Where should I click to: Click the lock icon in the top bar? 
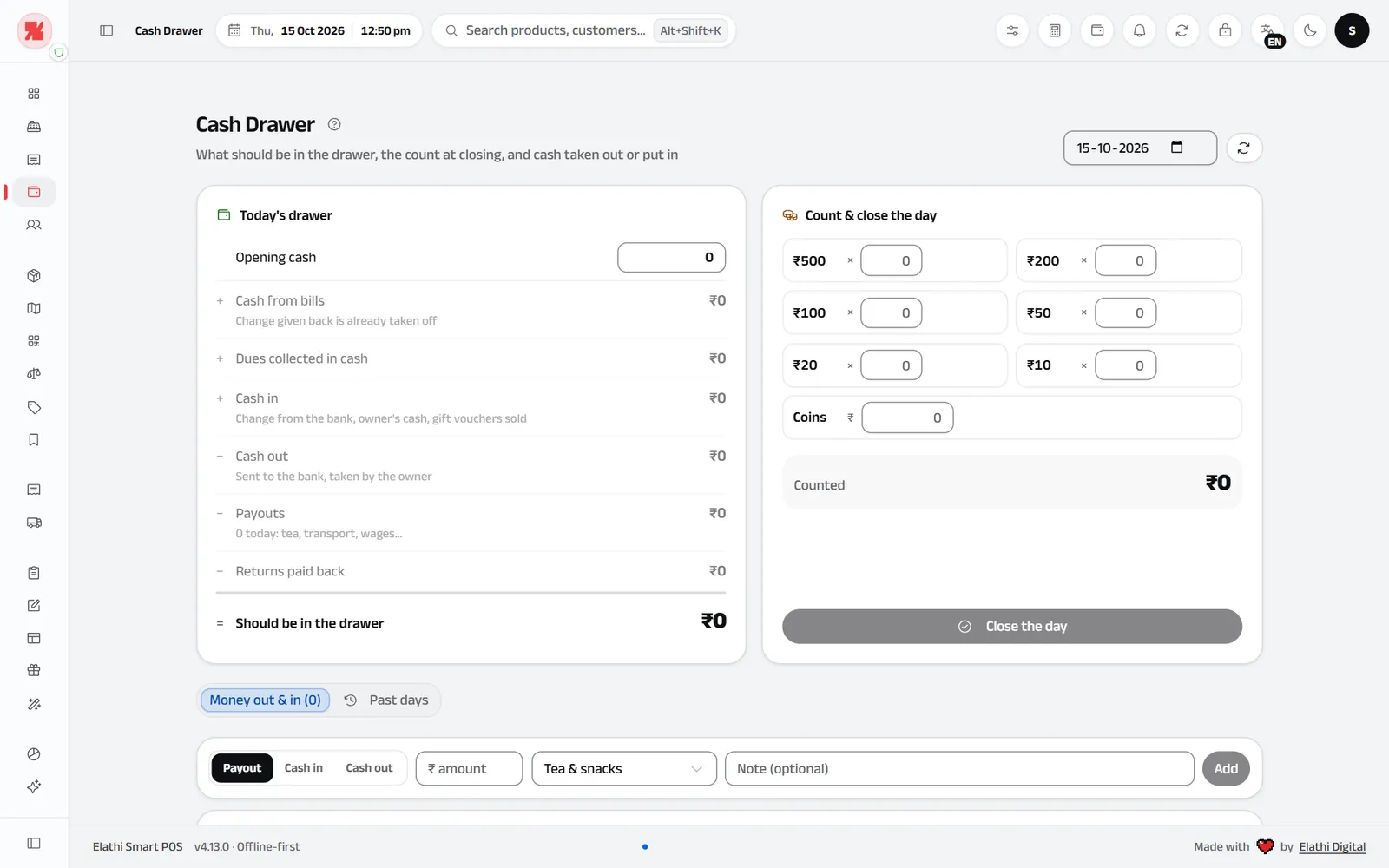point(1225,30)
